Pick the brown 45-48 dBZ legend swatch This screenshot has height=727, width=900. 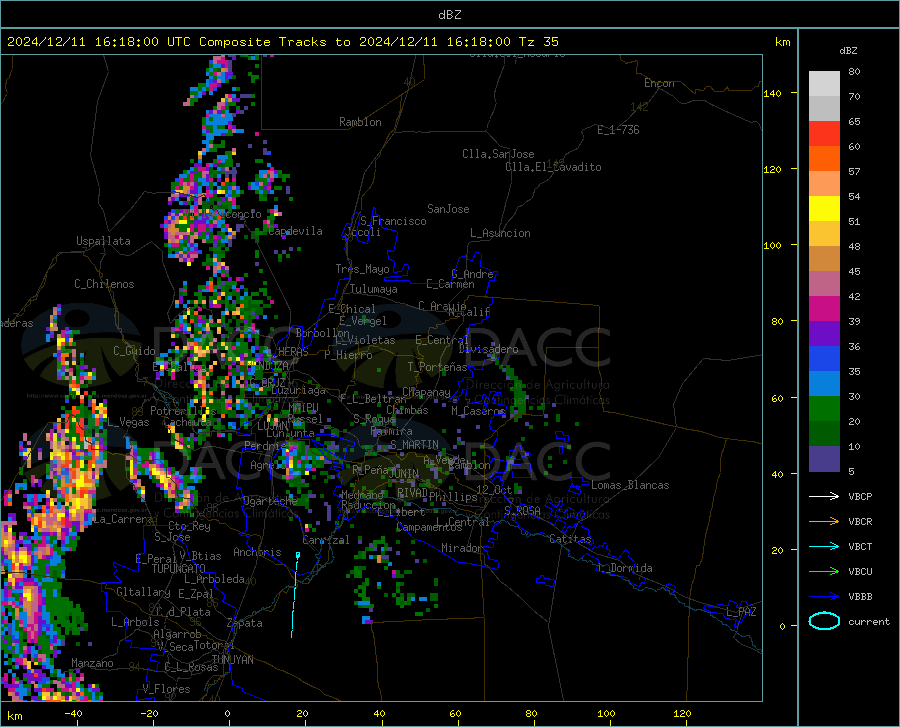[824, 259]
